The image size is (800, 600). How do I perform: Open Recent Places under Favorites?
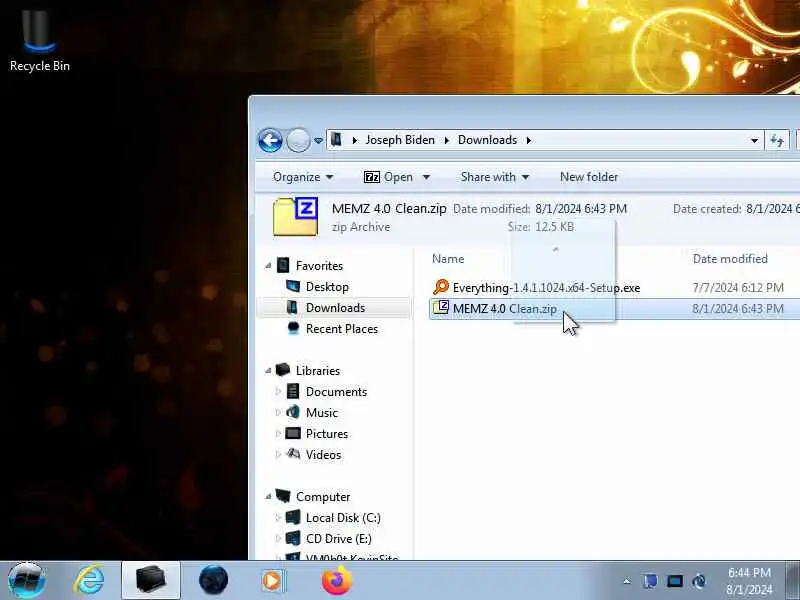[x=342, y=329]
